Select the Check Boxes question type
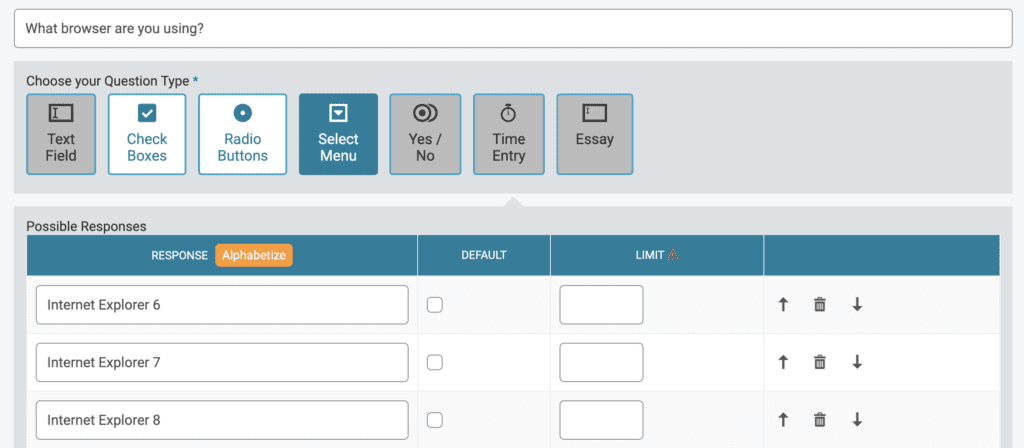The image size is (1024, 448). (x=147, y=135)
